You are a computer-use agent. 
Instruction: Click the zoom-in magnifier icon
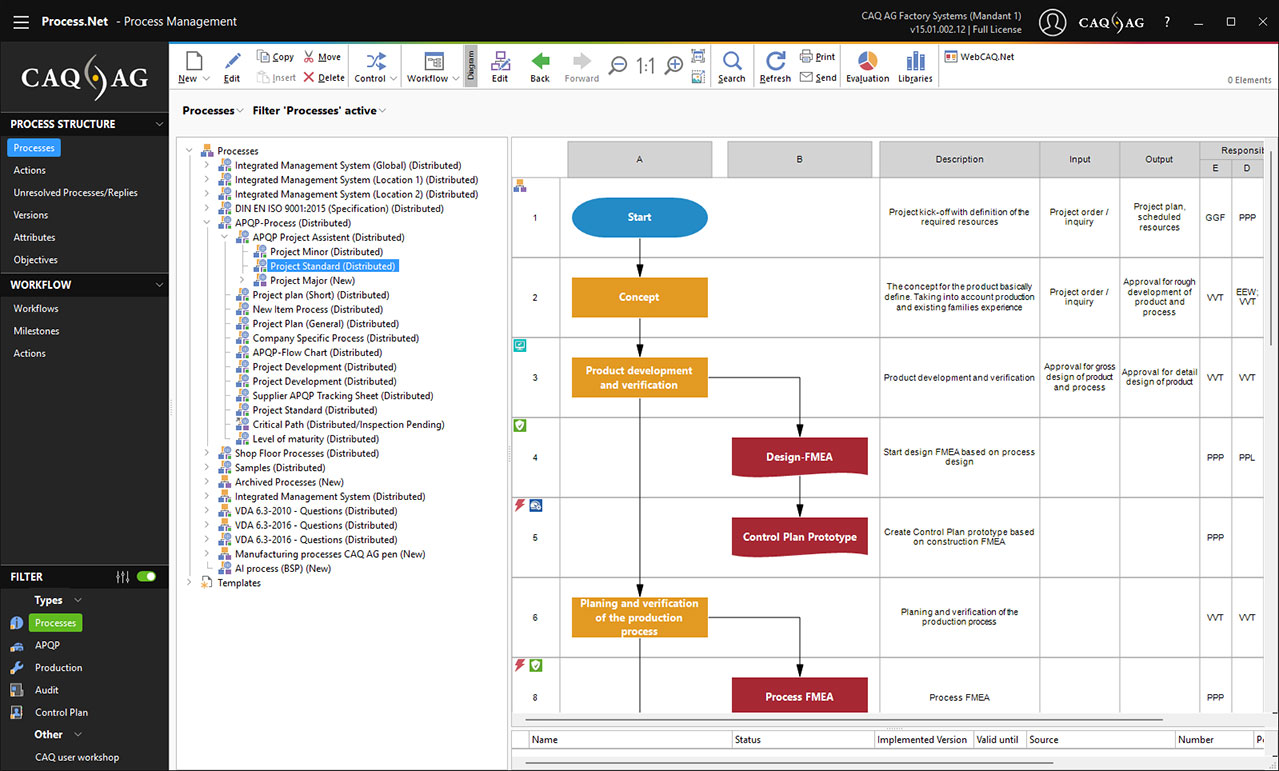pos(674,65)
